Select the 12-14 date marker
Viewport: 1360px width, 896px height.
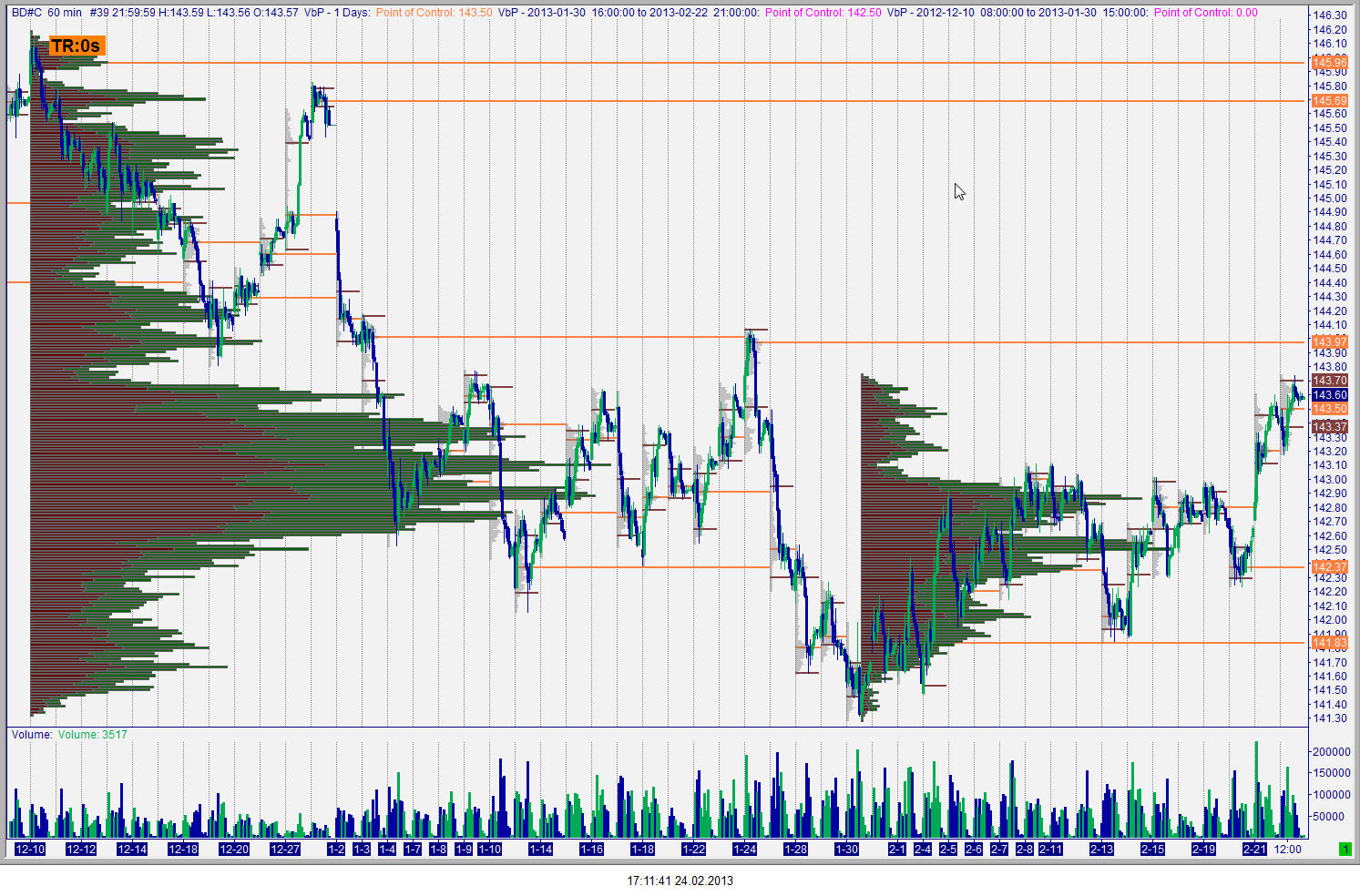(132, 849)
